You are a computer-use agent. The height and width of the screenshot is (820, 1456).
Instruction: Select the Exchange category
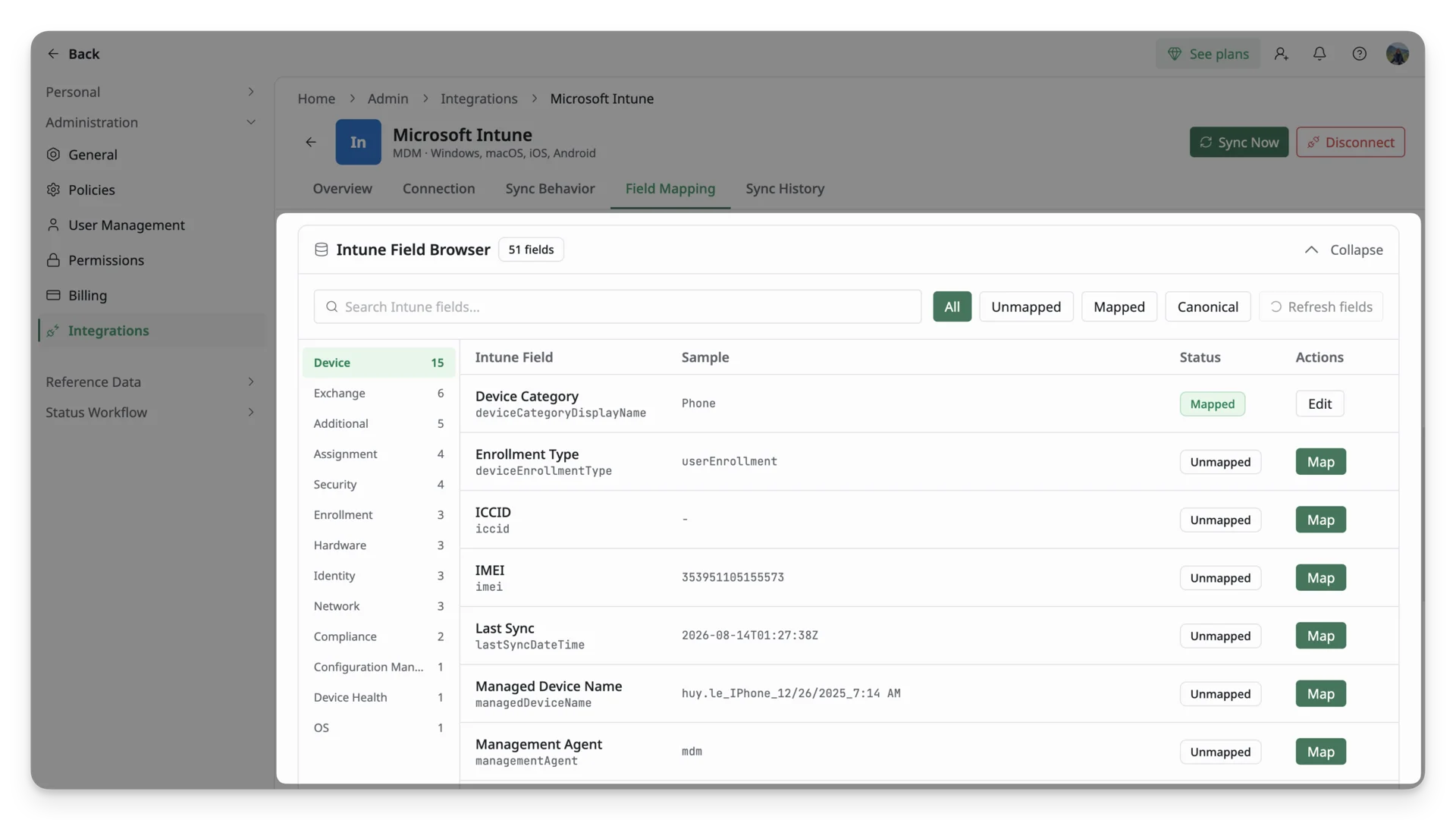click(378, 394)
